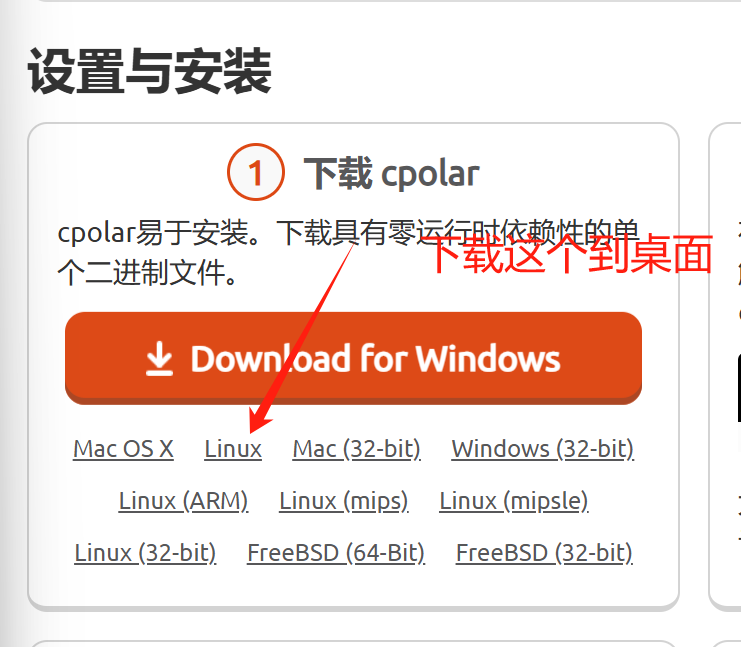Choose the FreeBSD (32-bit) download link
Viewport: 741px width, 647px height.
click(x=544, y=553)
